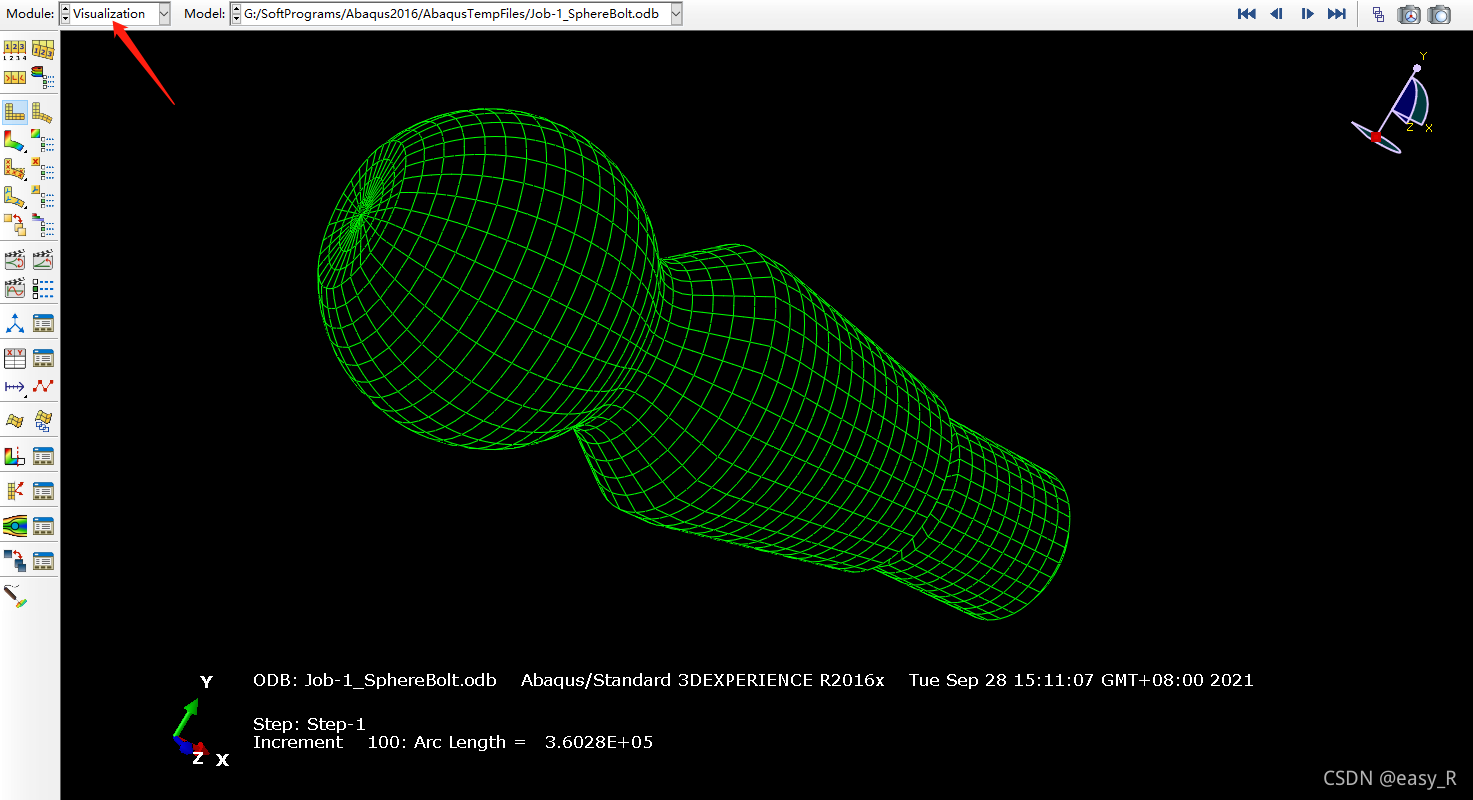This screenshot has height=800, width=1473.
Task: Select the Plot Deformed Shape tool
Action: (42, 112)
